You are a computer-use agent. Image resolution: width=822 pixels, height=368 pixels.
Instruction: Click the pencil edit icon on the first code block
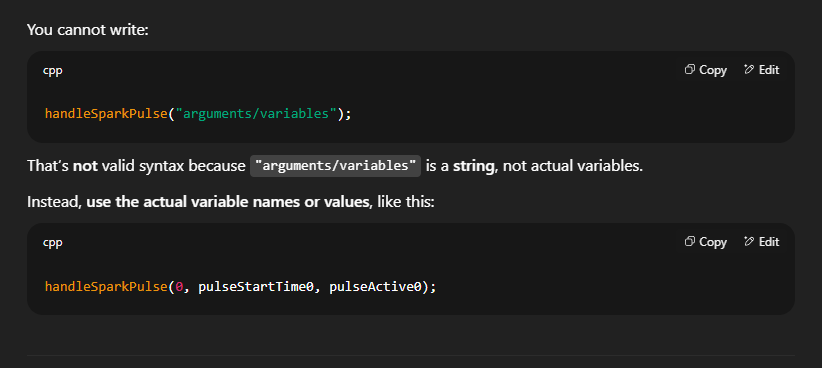[749, 70]
